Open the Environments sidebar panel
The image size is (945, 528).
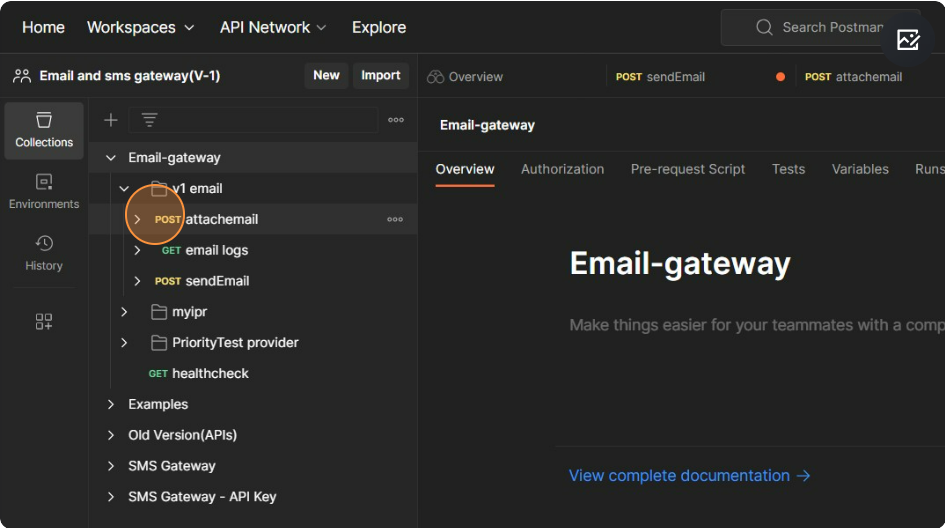[x=44, y=191]
